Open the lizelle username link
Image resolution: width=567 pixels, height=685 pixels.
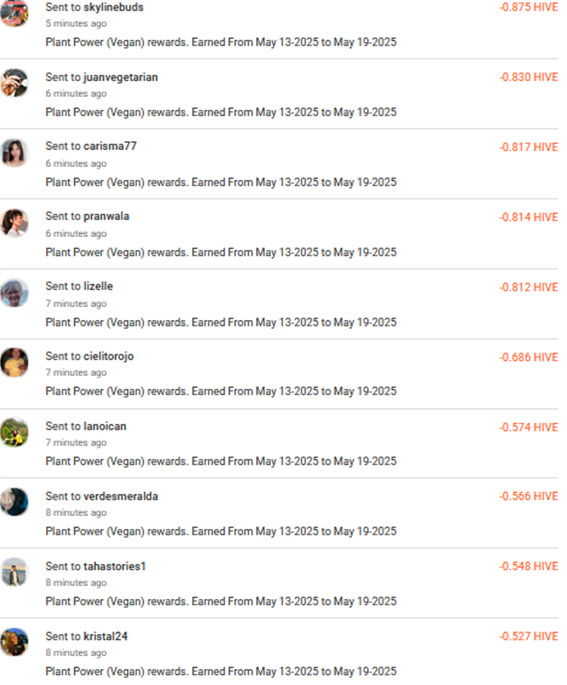tap(98, 286)
